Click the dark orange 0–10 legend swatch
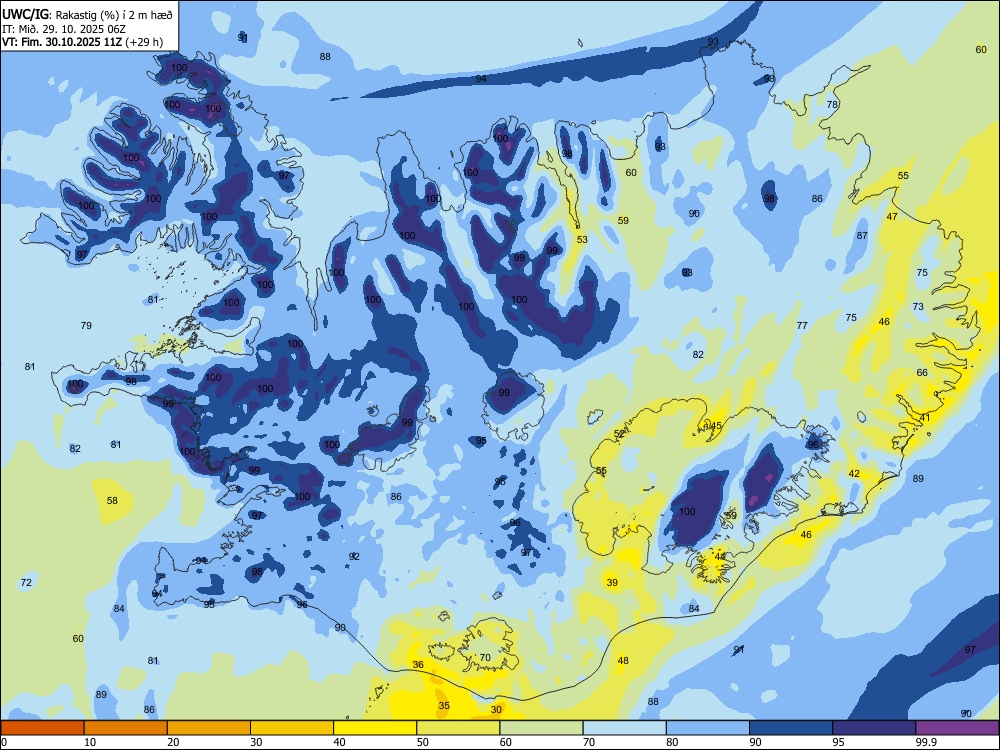 point(42,728)
